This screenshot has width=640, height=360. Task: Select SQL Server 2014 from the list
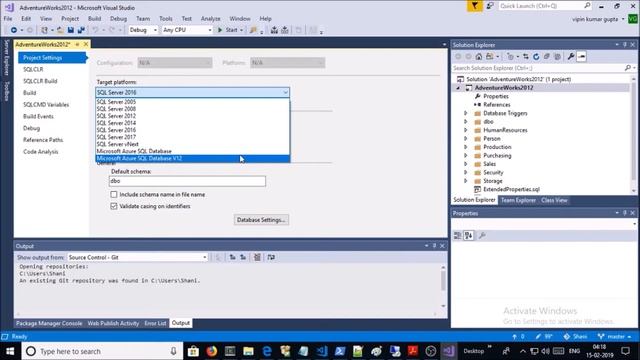click(x=193, y=123)
